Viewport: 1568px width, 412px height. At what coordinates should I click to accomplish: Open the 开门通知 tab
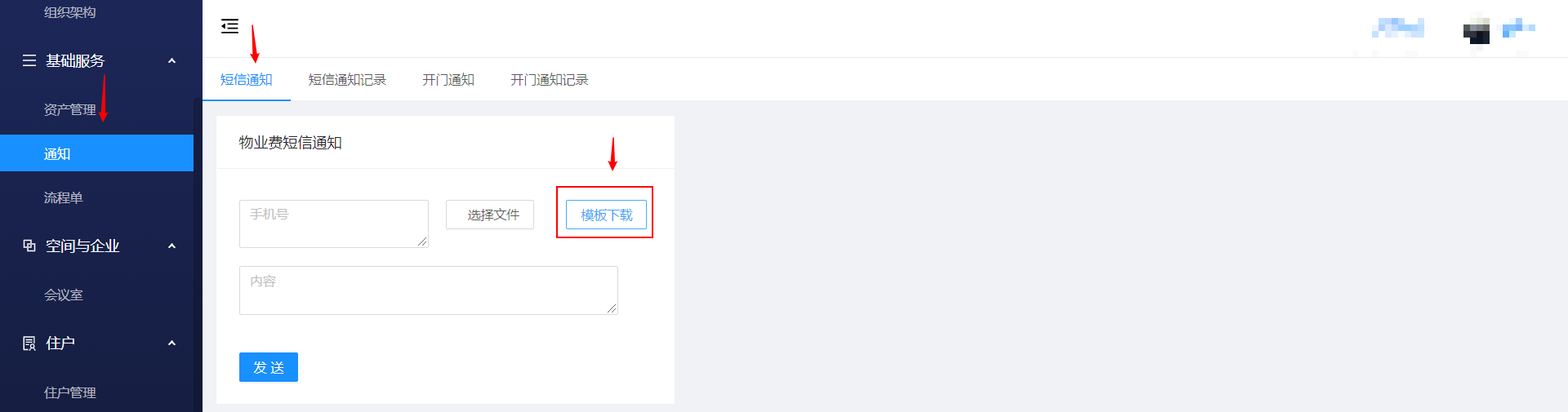click(x=448, y=80)
